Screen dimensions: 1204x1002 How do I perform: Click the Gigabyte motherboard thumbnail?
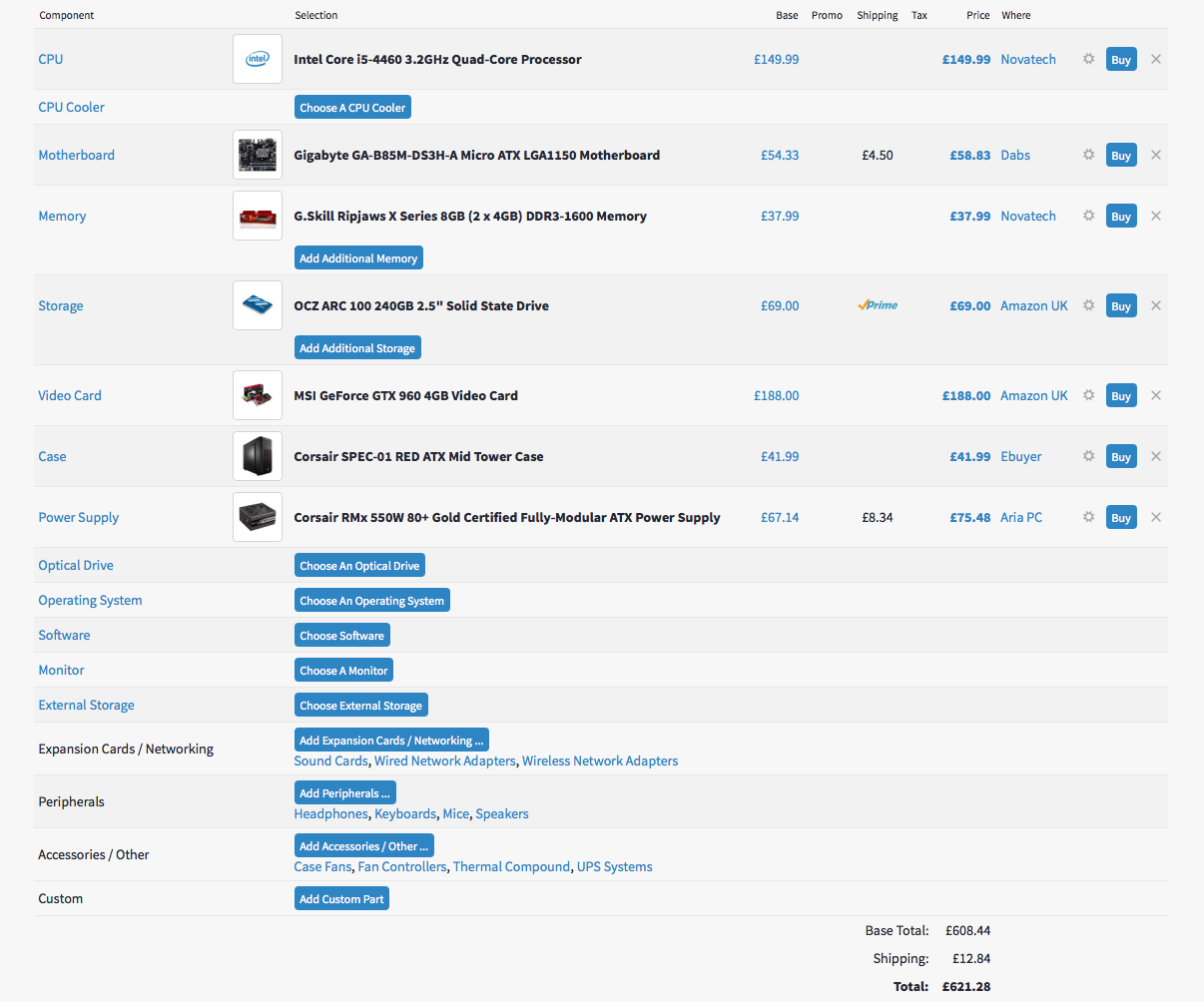pos(258,155)
